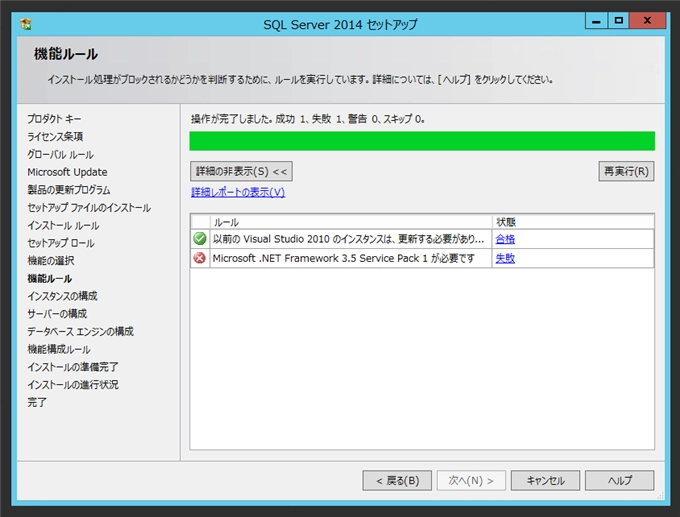680x517 pixels.
Task: Open the 失敗 status link
Action: (x=505, y=258)
